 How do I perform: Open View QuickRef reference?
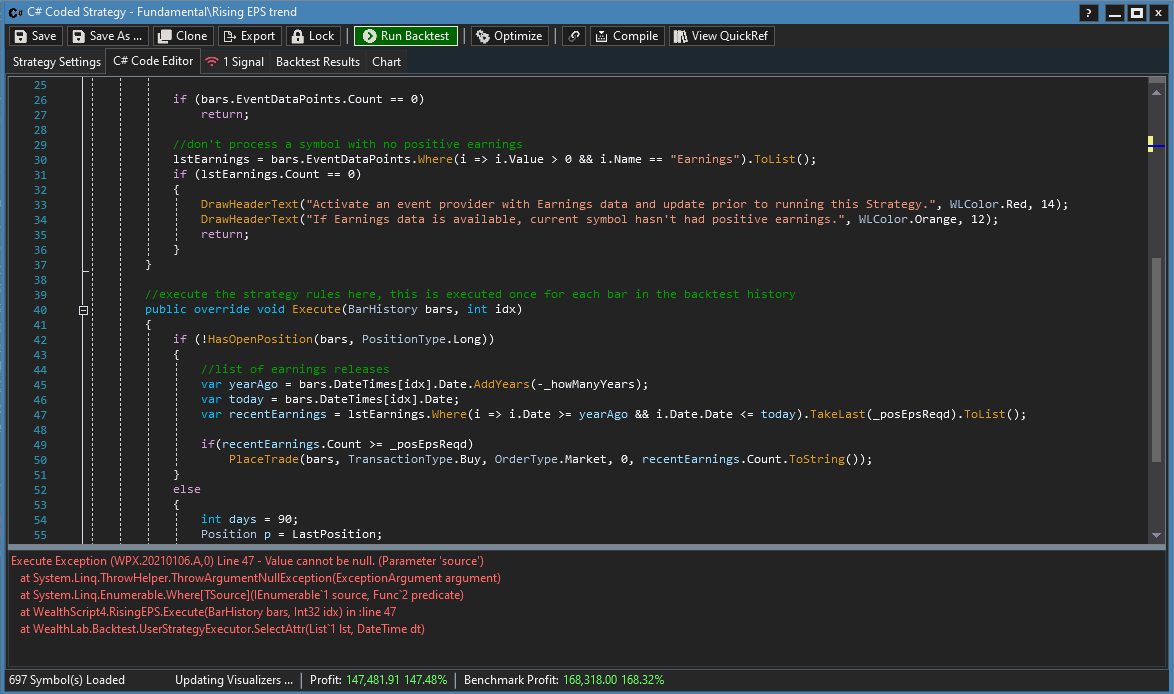click(721, 36)
